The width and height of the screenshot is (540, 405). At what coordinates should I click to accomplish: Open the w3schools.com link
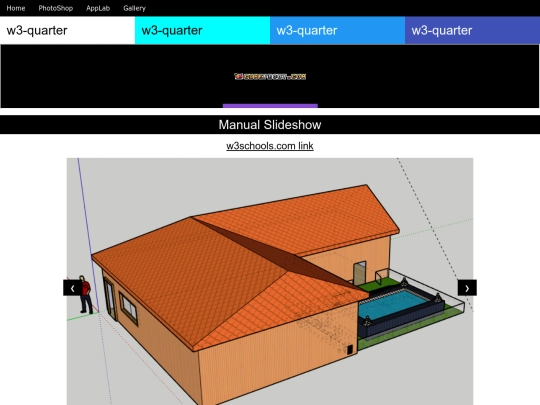[270, 146]
